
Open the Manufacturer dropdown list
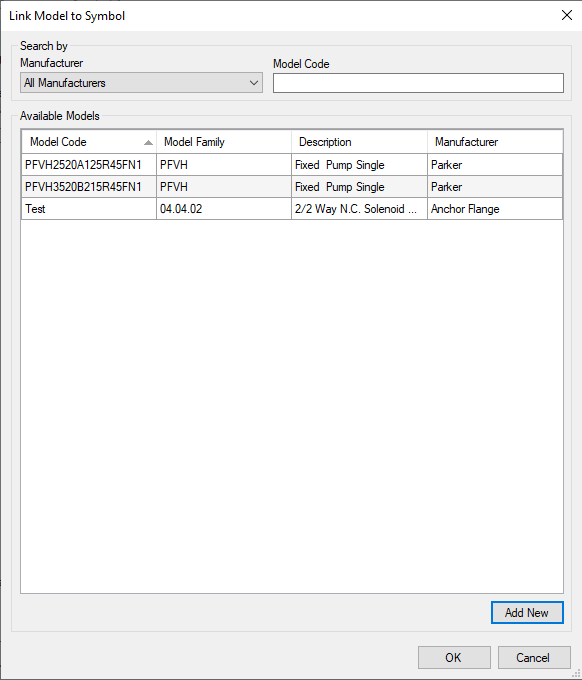pyautogui.click(x=141, y=83)
